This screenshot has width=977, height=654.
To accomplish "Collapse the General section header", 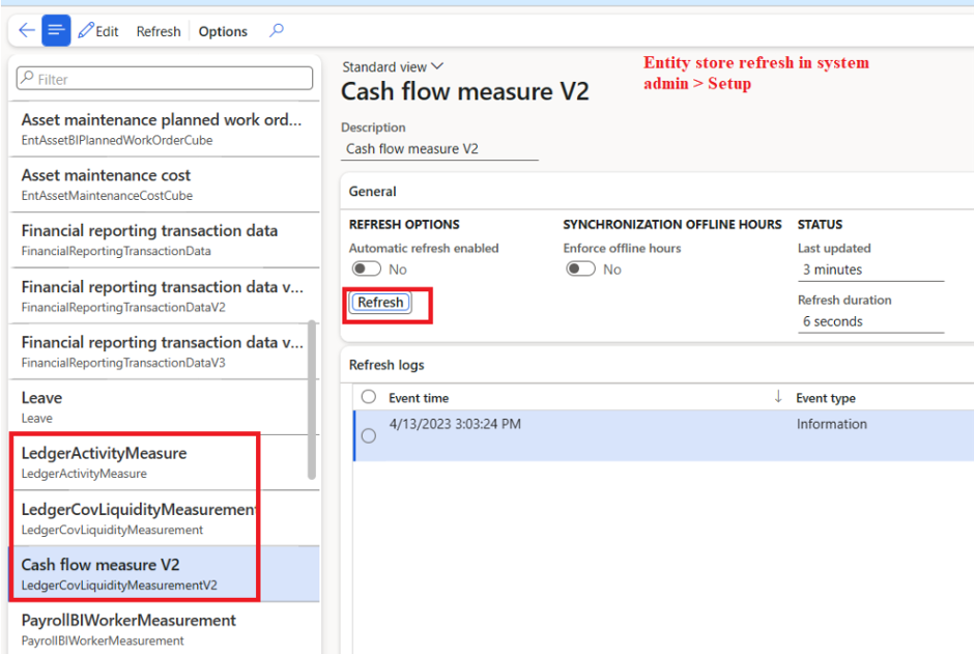I will (x=373, y=191).
